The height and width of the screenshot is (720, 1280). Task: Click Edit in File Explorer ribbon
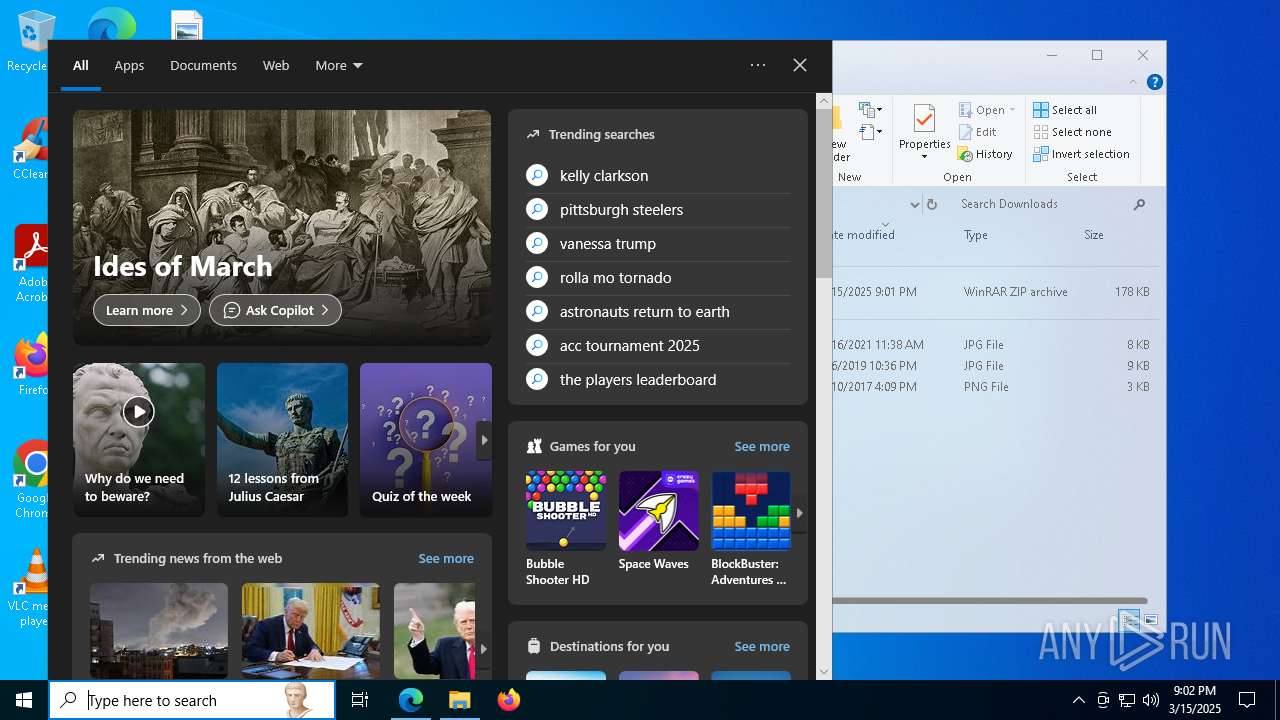tap(977, 132)
